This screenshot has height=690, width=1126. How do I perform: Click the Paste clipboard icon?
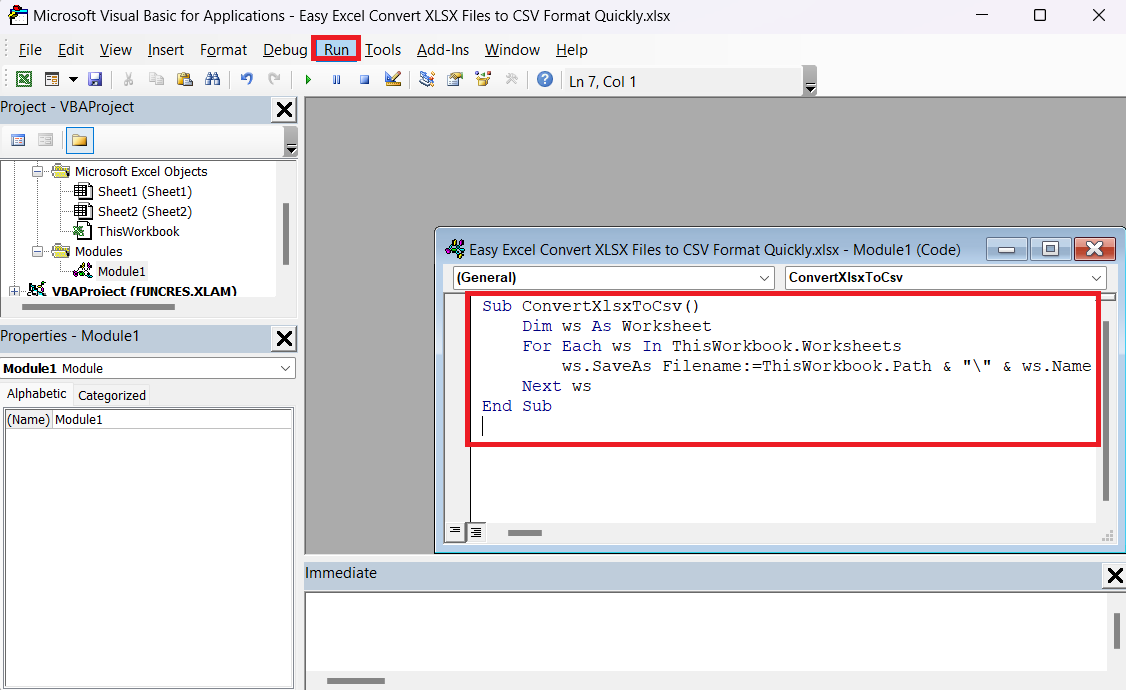[x=185, y=80]
